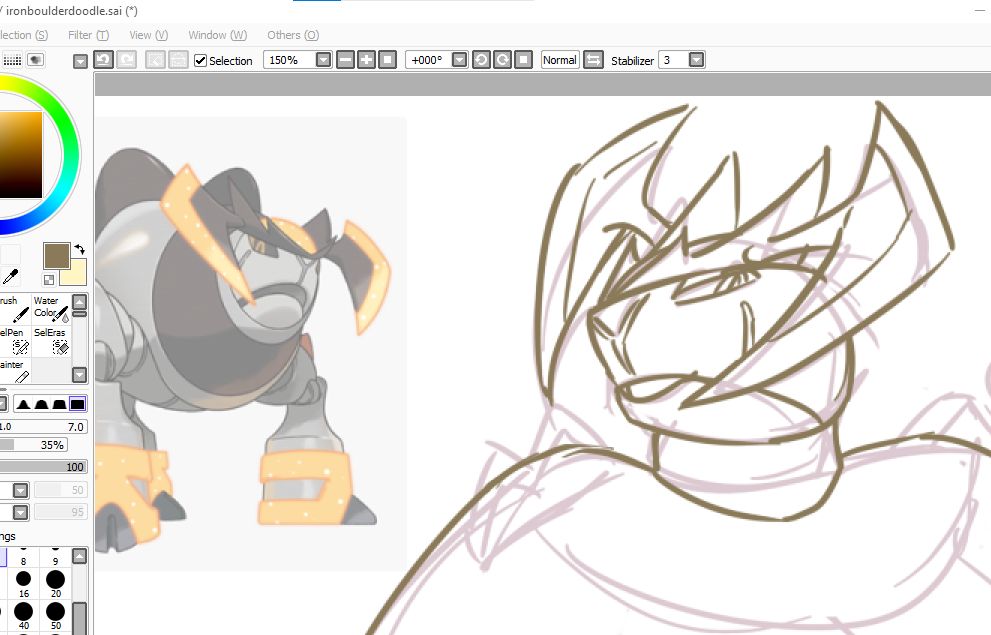Click the Normal blending mode button
The width and height of the screenshot is (991, 635).
click(558, 59)
